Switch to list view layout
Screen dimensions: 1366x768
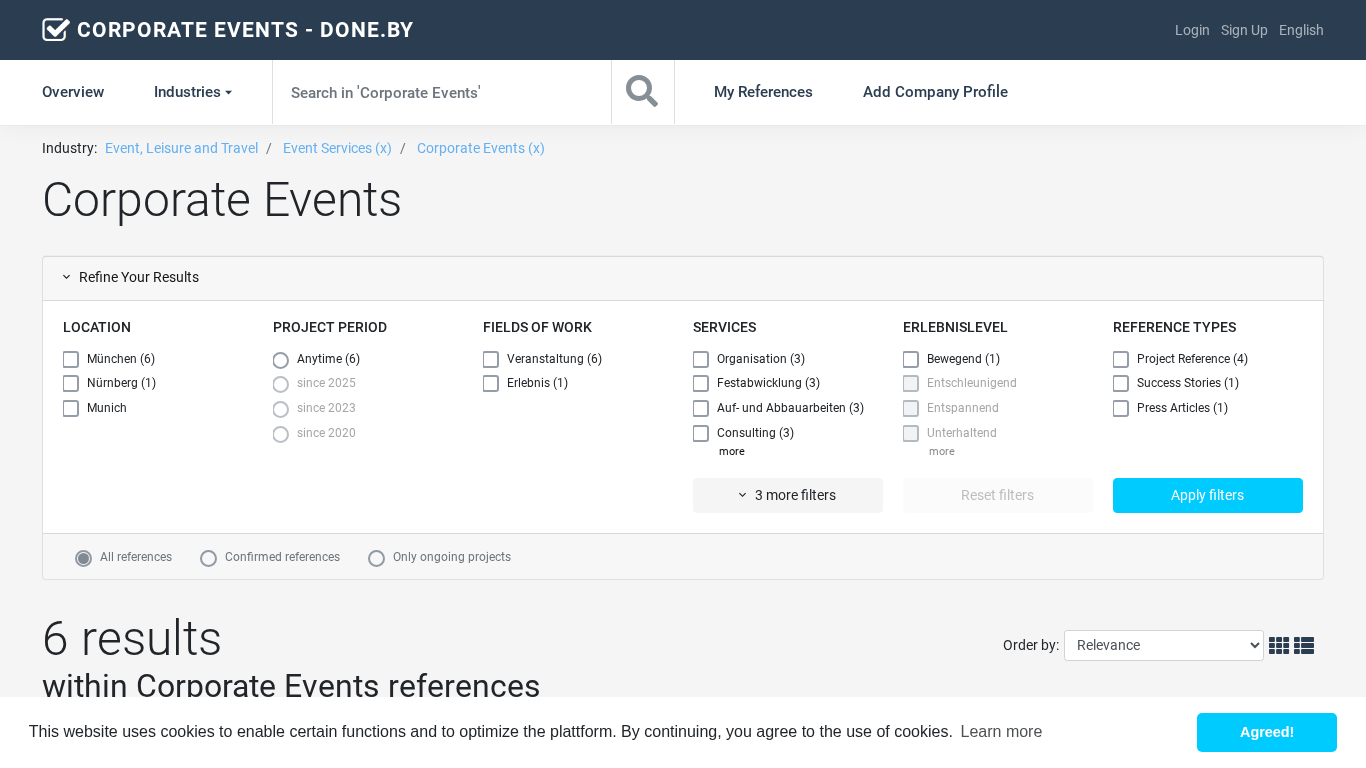coord(1303,646)
